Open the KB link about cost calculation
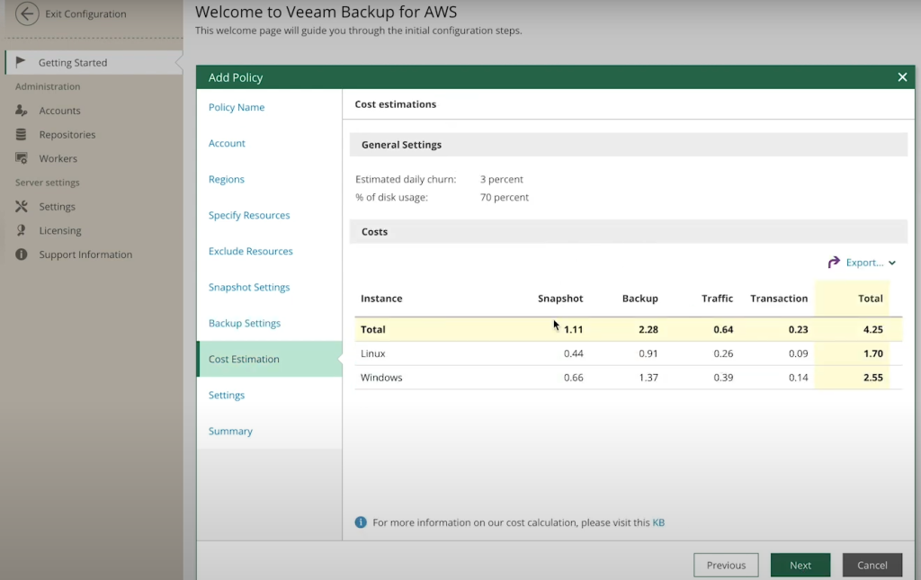The height and width of the screenshot is (580, 921). (658, 522)
